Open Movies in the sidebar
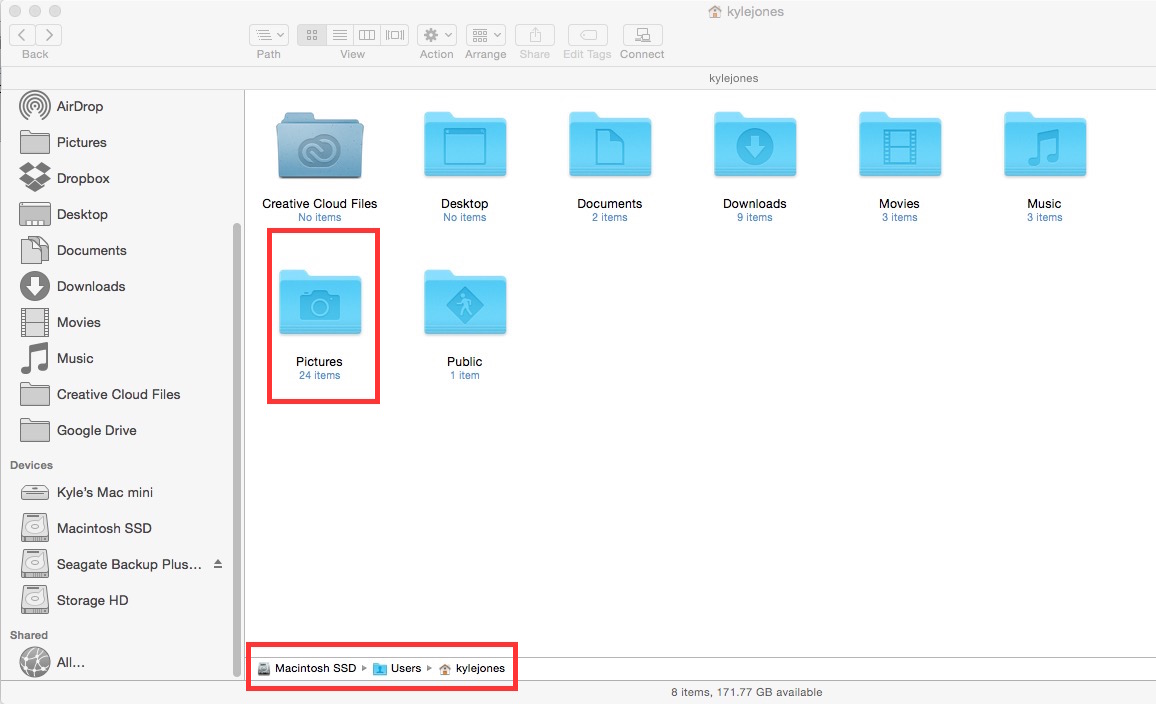The width and height of the screenshot is (1156, 704). point(78,323)
